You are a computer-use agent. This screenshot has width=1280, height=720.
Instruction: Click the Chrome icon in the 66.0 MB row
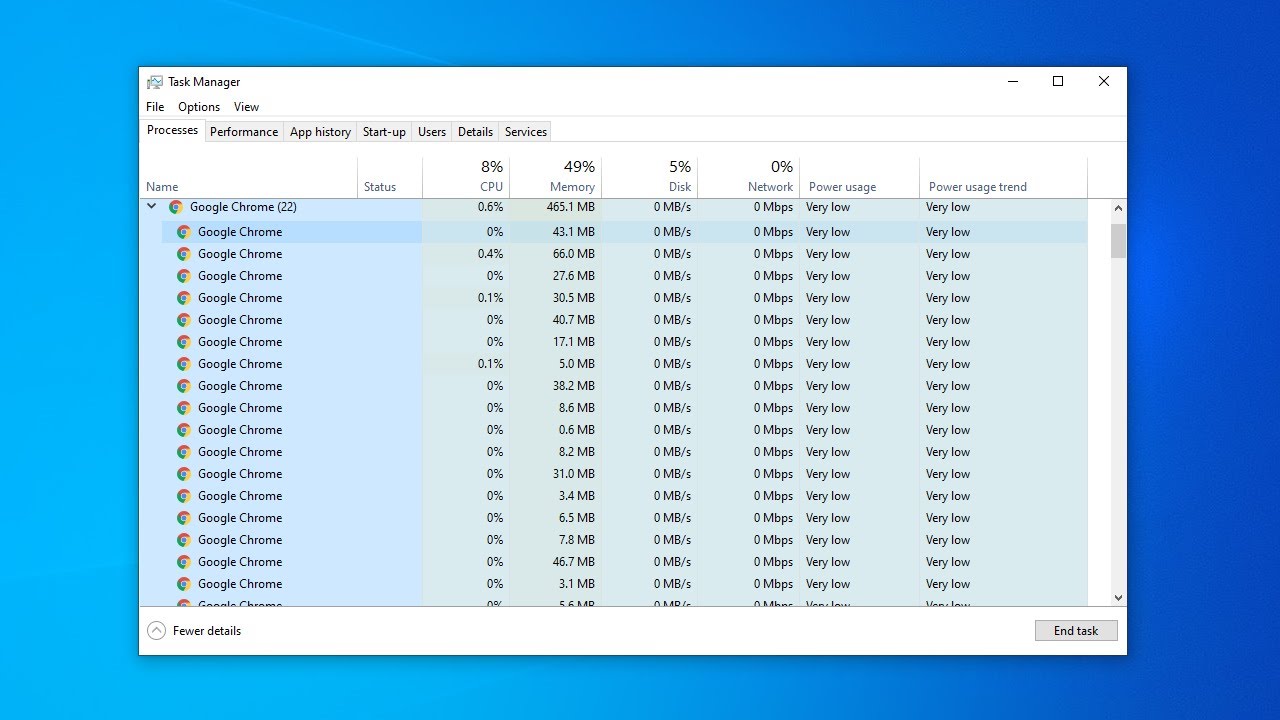coord(184,254)
